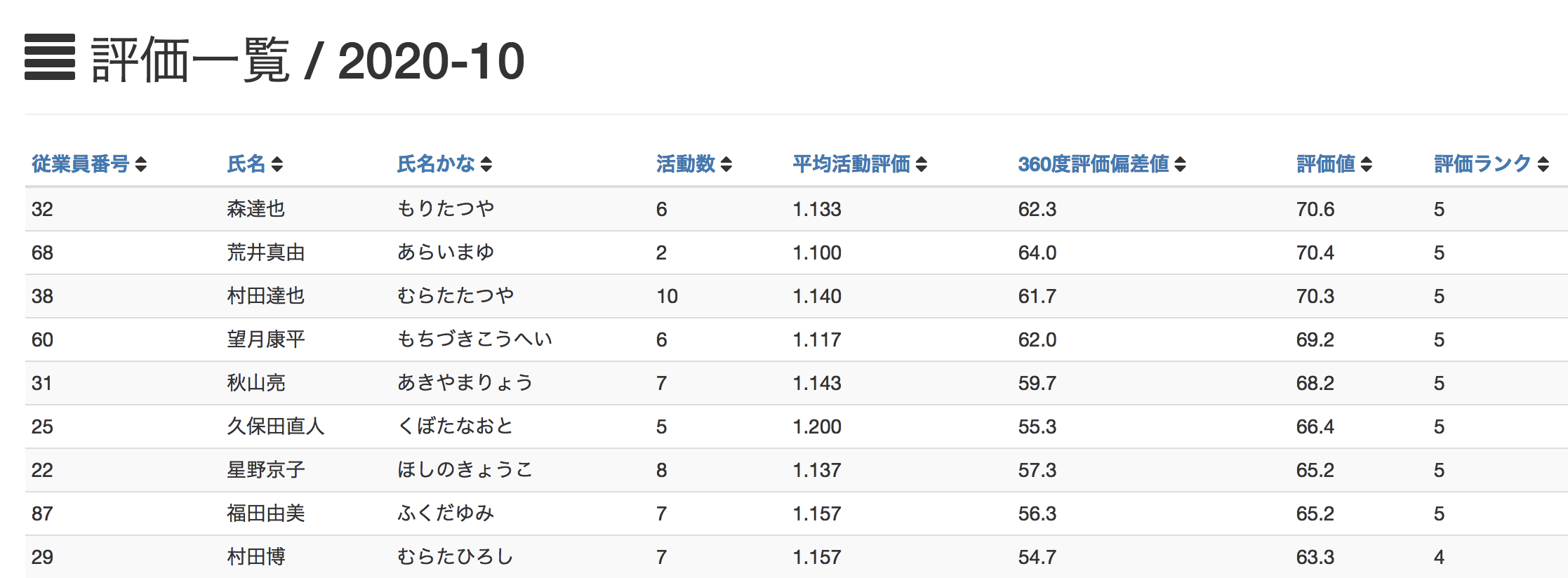Click sort arrows beside 平均活動評価
This screenshot has height=578, width=1568.
click(922, 164)
